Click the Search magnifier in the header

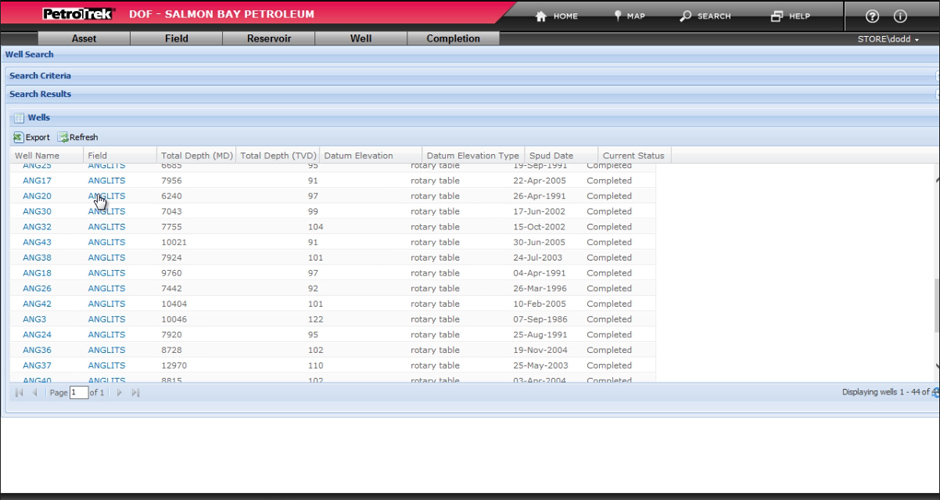[x=686, y=16]
